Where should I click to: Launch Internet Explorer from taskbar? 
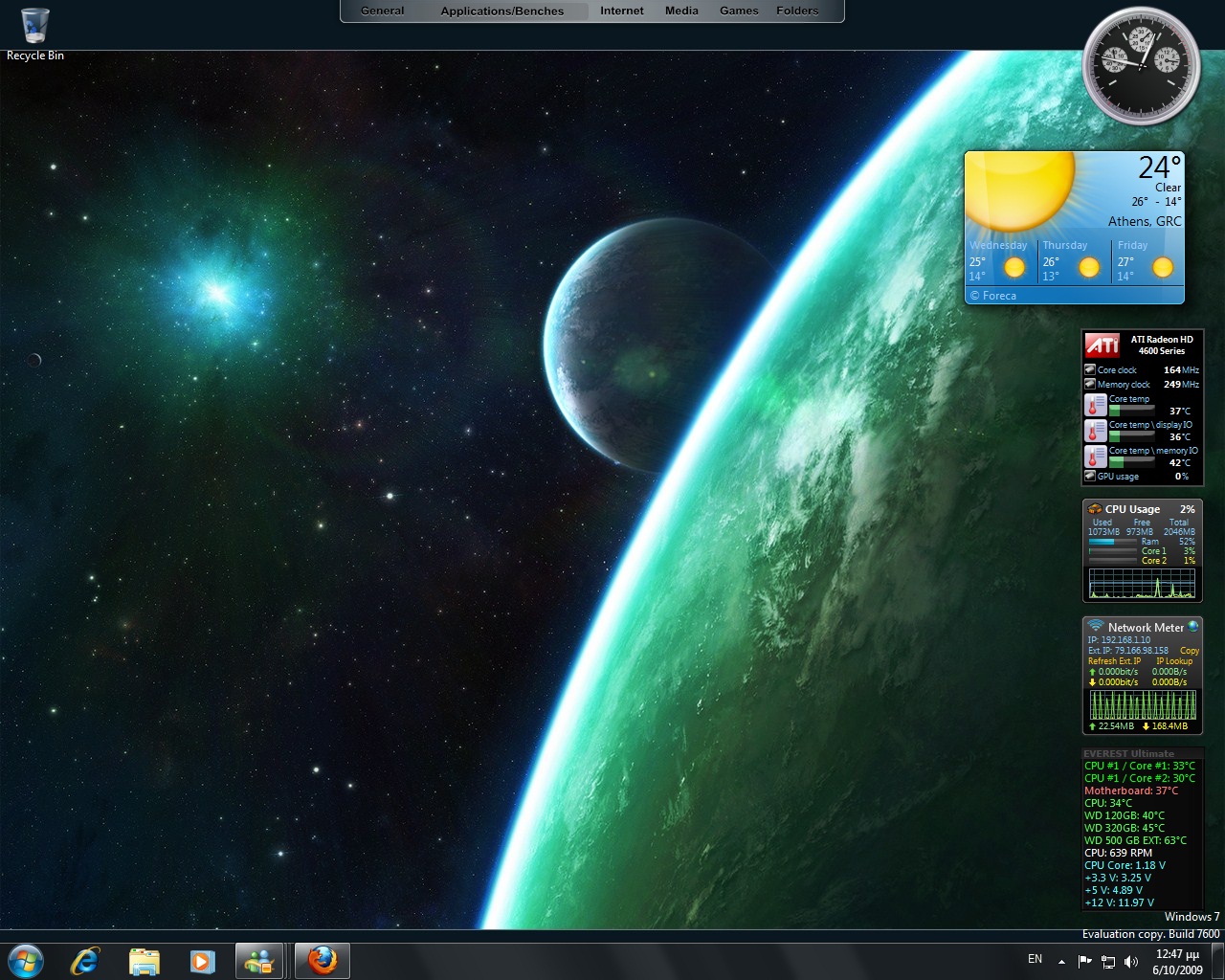85,960
